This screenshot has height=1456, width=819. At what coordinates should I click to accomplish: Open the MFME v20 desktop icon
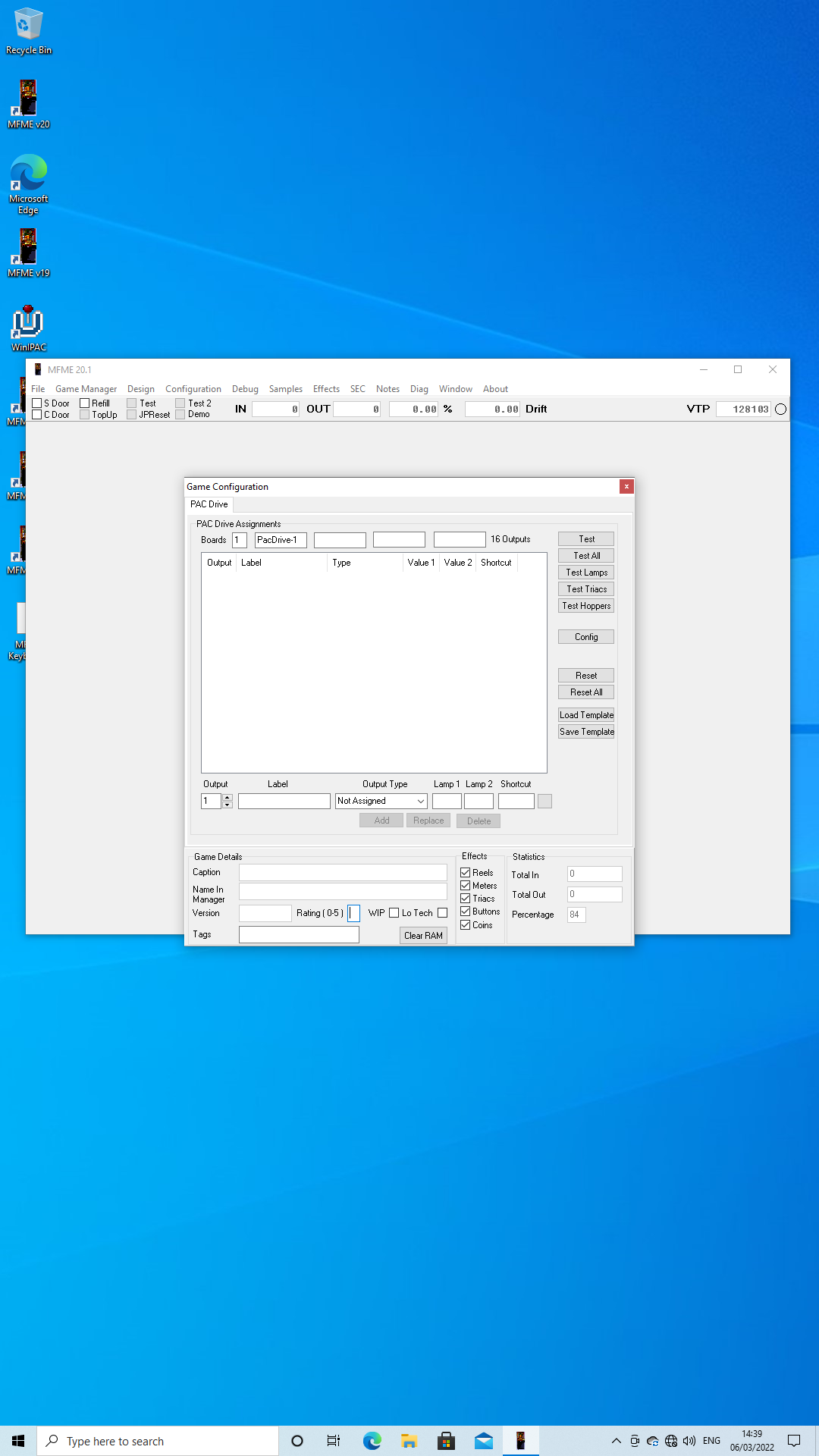28,104
